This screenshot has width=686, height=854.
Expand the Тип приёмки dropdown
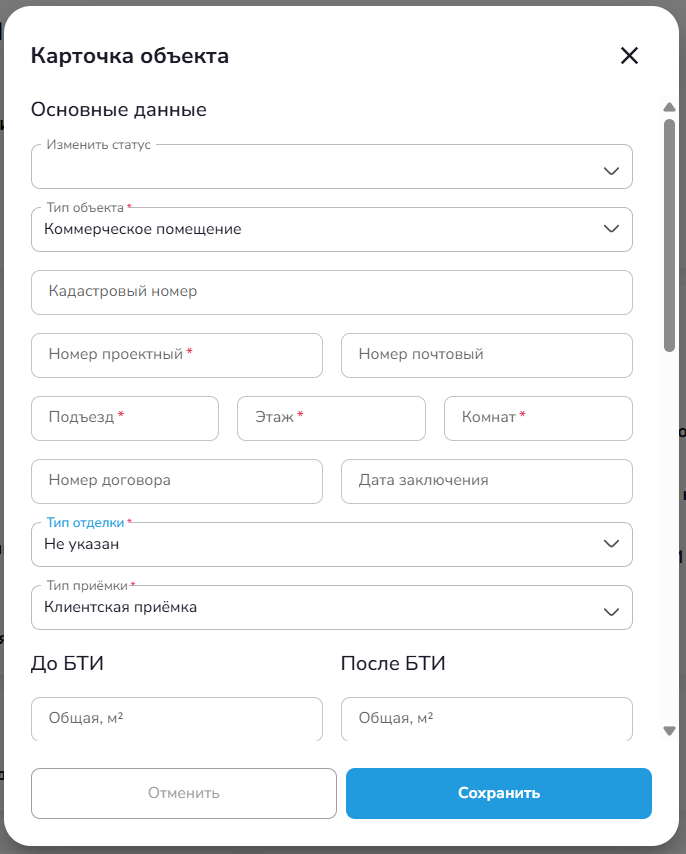[x=332, y=608]
